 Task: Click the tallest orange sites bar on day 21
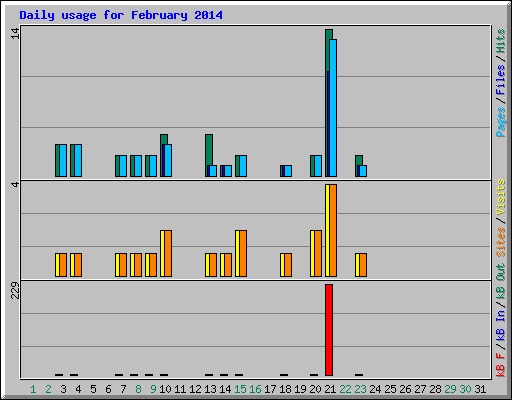[x=333, y=230]
